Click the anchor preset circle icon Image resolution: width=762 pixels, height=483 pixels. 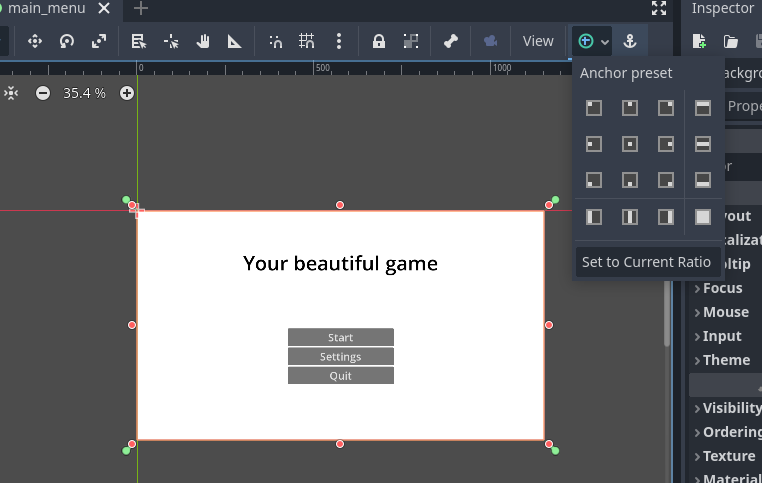(x=586, y=41)
